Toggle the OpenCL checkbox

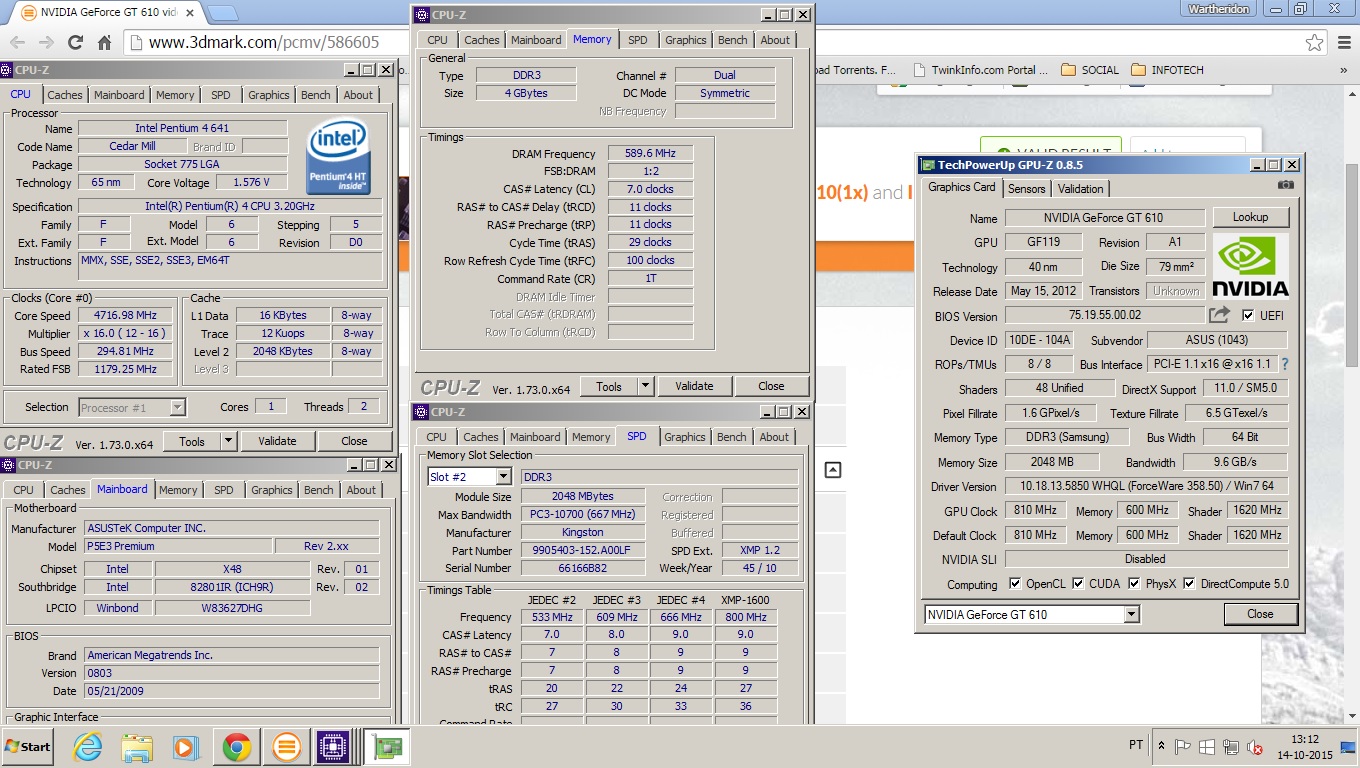(1015, 584)
